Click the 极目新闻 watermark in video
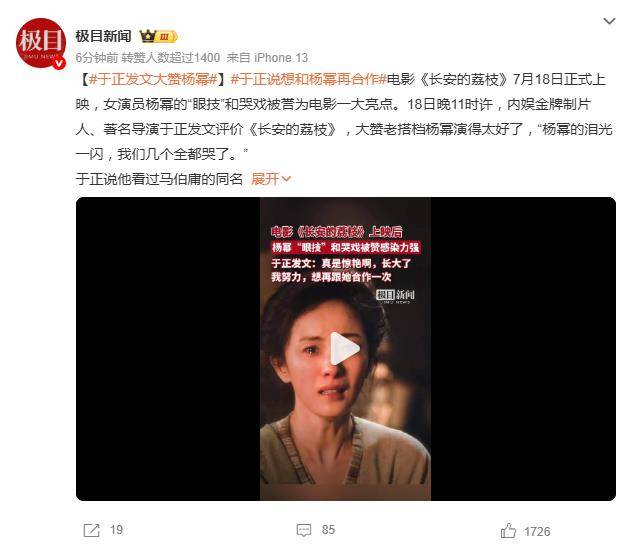Screen dimensions: 634x547 point(395,296)
